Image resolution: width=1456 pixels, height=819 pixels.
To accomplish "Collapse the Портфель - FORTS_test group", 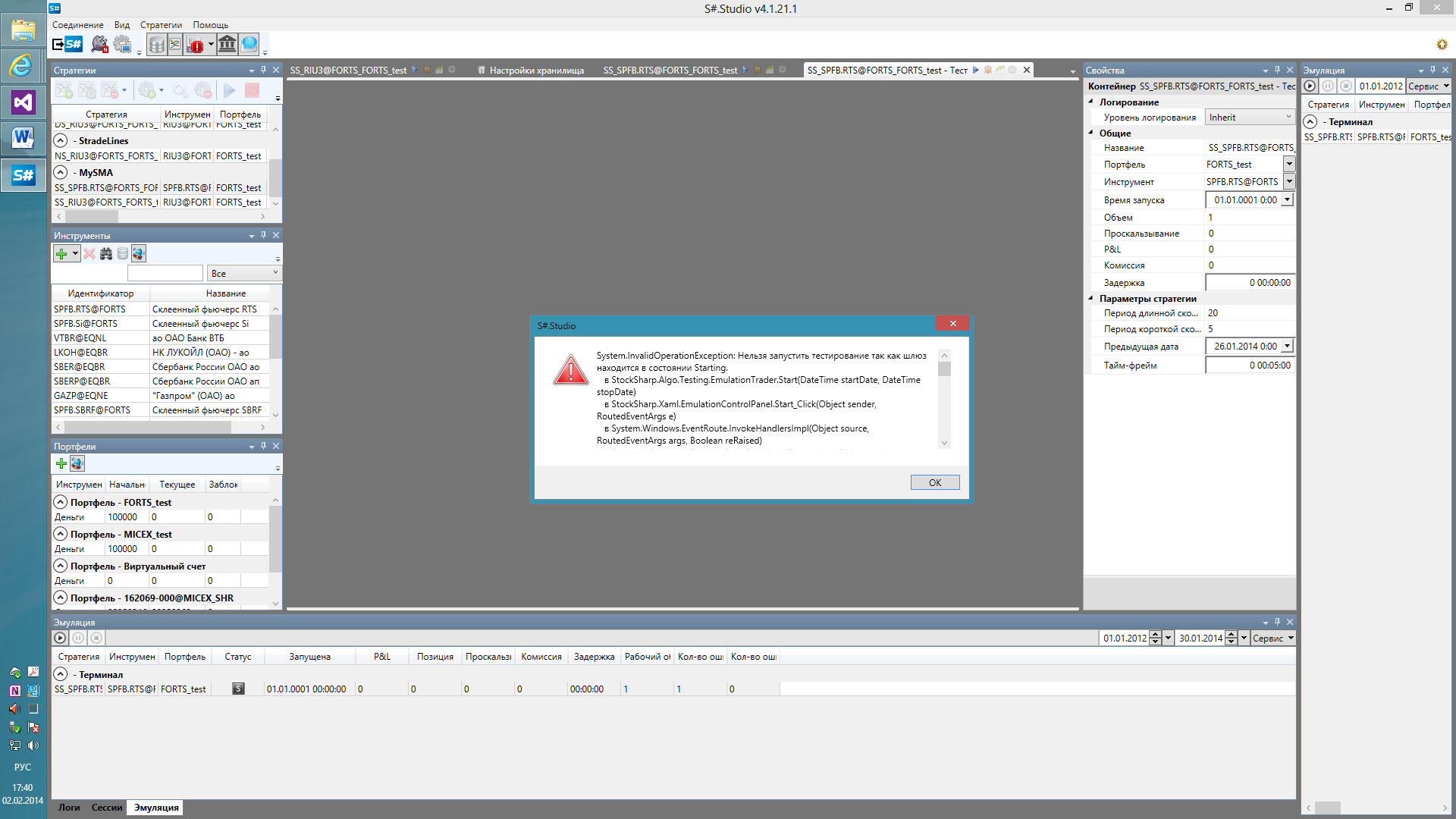I will pyautogui.click(x=61, y=502).
